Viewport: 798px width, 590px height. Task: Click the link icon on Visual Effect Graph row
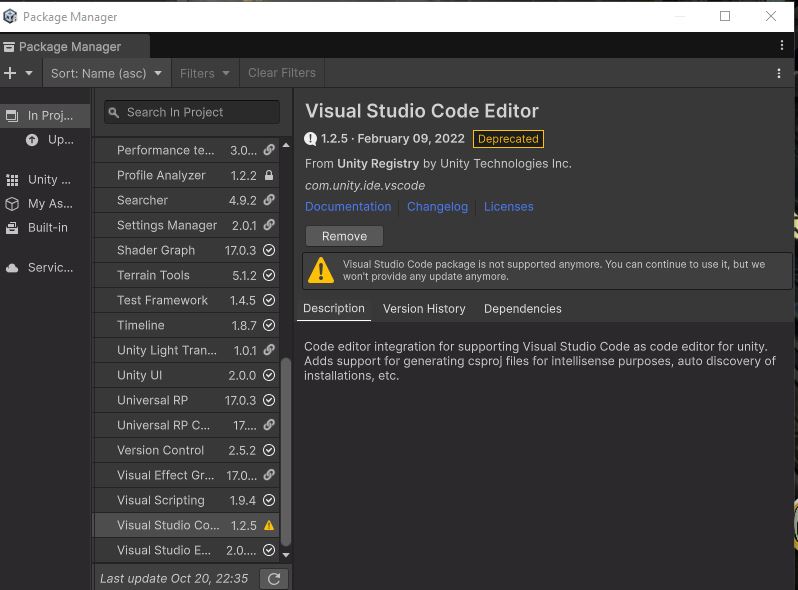pos(269,475)
